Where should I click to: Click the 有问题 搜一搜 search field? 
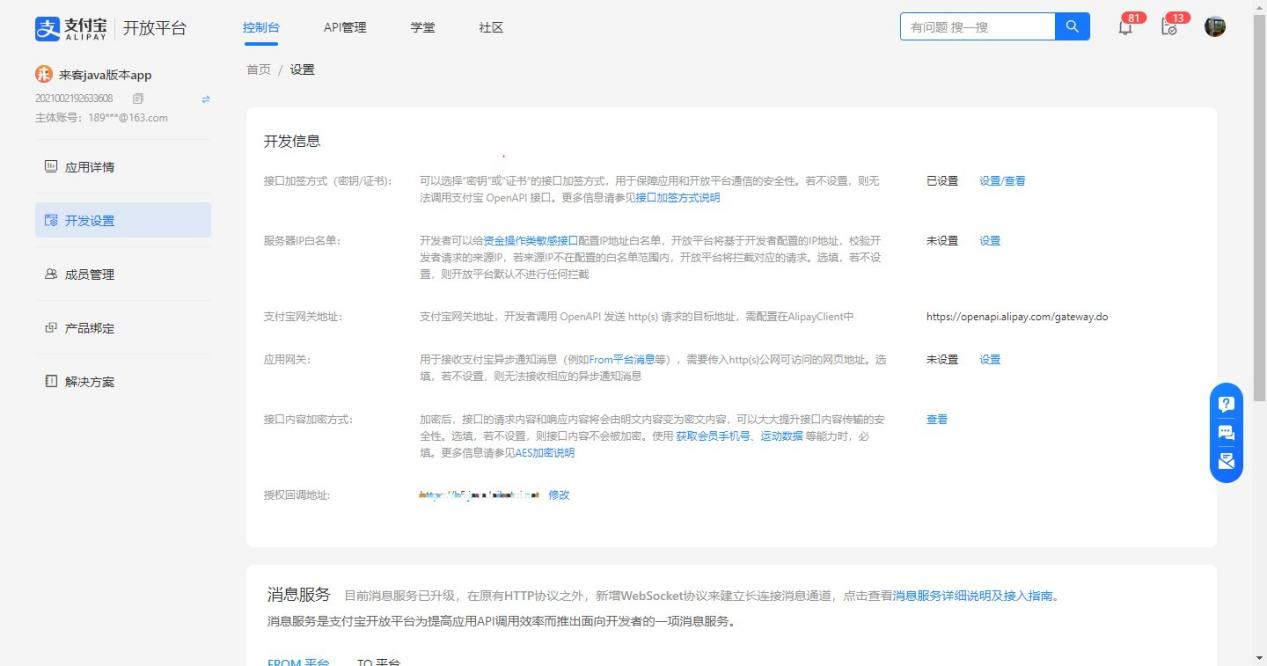(x=977, y=27)
